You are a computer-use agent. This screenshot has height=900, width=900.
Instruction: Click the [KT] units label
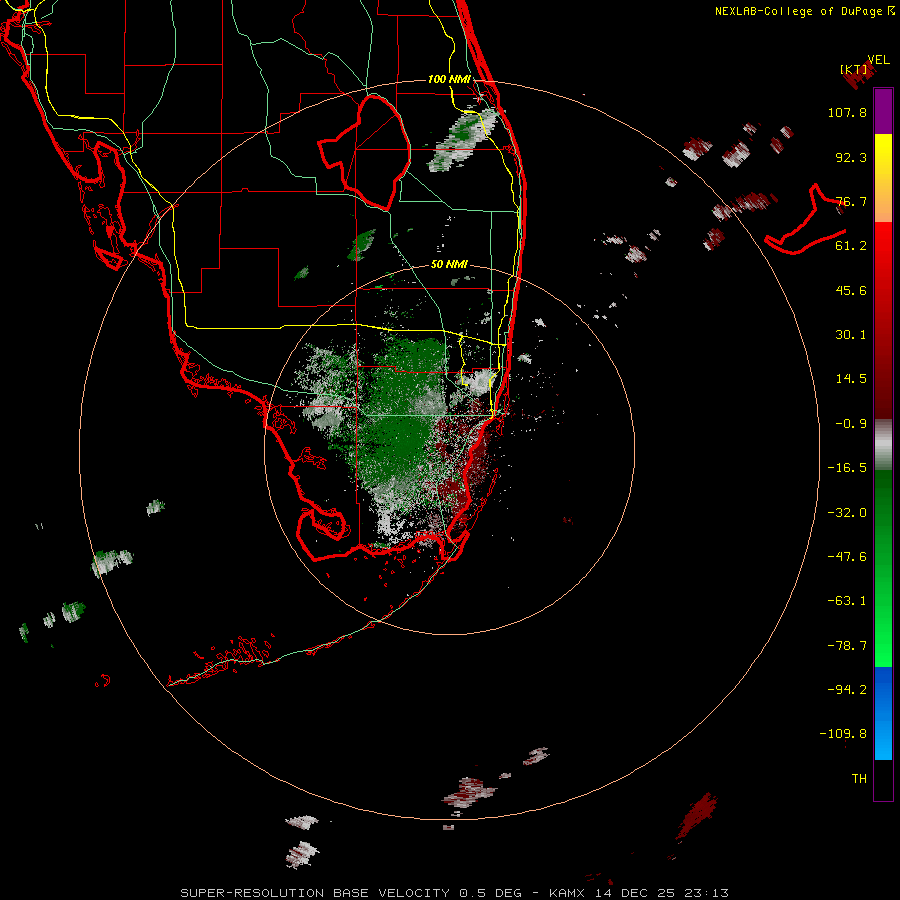pyautogui.click(x=854, y=69)
